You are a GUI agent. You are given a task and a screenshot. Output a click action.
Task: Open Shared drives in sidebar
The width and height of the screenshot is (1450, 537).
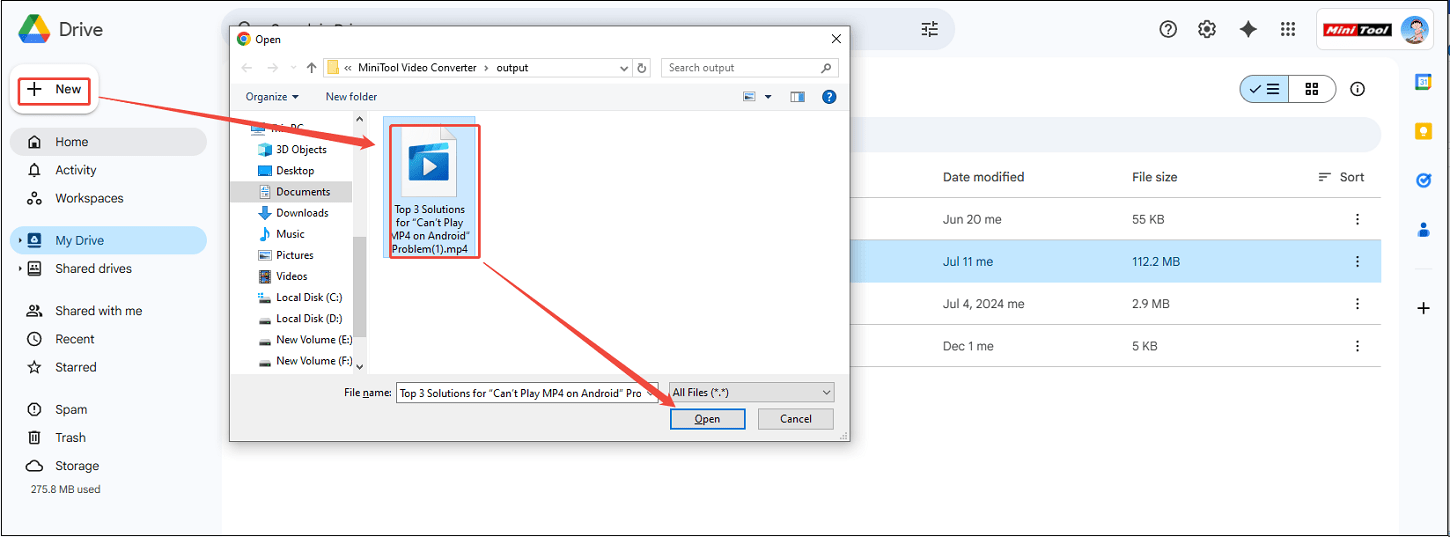(x=108, y=268)
